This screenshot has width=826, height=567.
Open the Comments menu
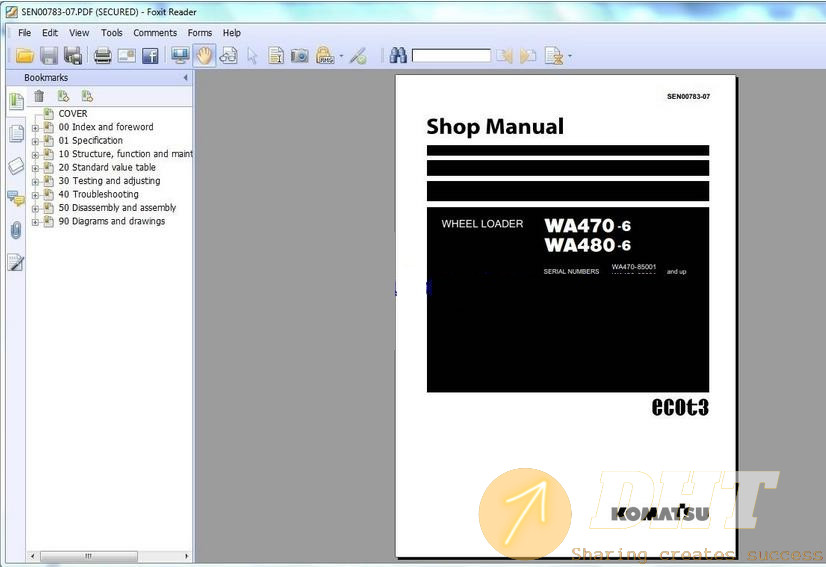[x=155, y=33]
